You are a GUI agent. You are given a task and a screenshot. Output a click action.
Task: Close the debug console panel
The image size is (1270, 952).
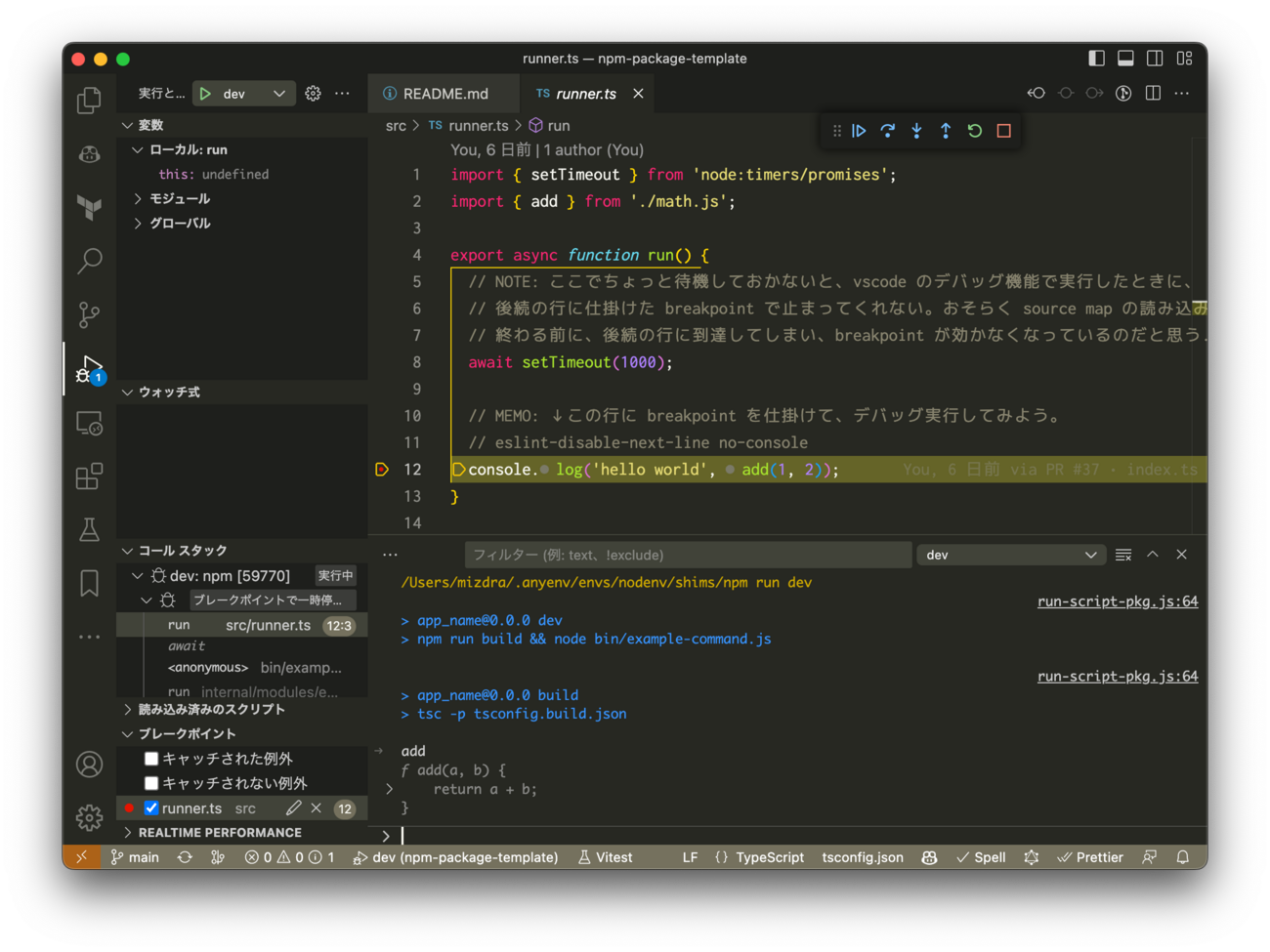click(1182, 555)
